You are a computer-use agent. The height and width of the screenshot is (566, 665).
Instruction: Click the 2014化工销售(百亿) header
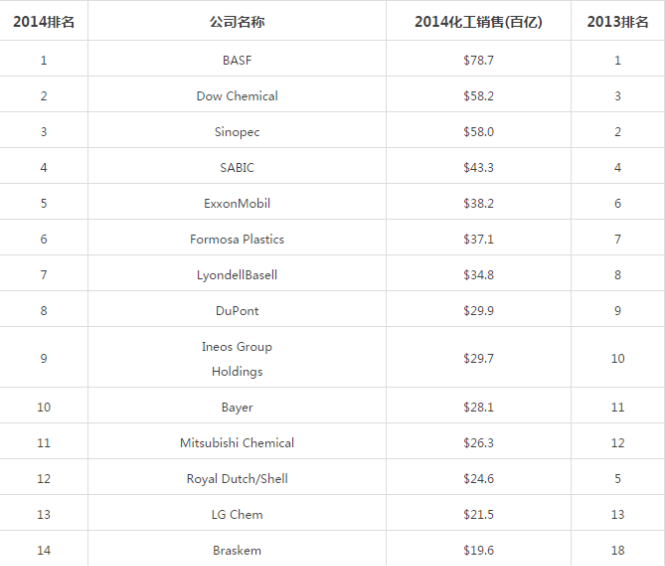(478, 22)
